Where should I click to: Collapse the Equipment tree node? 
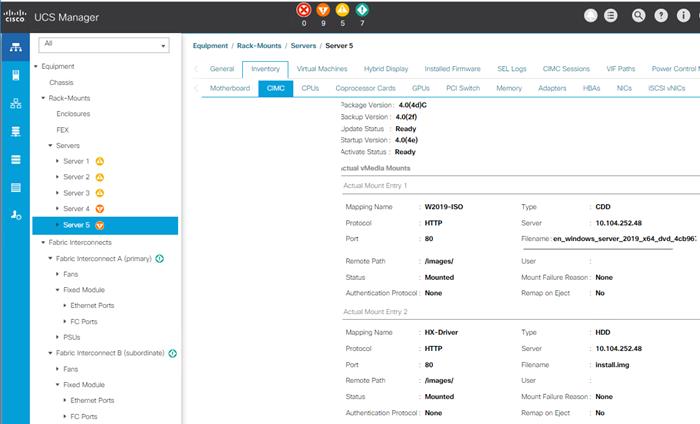pyautogui.click(x=36, y=66)
